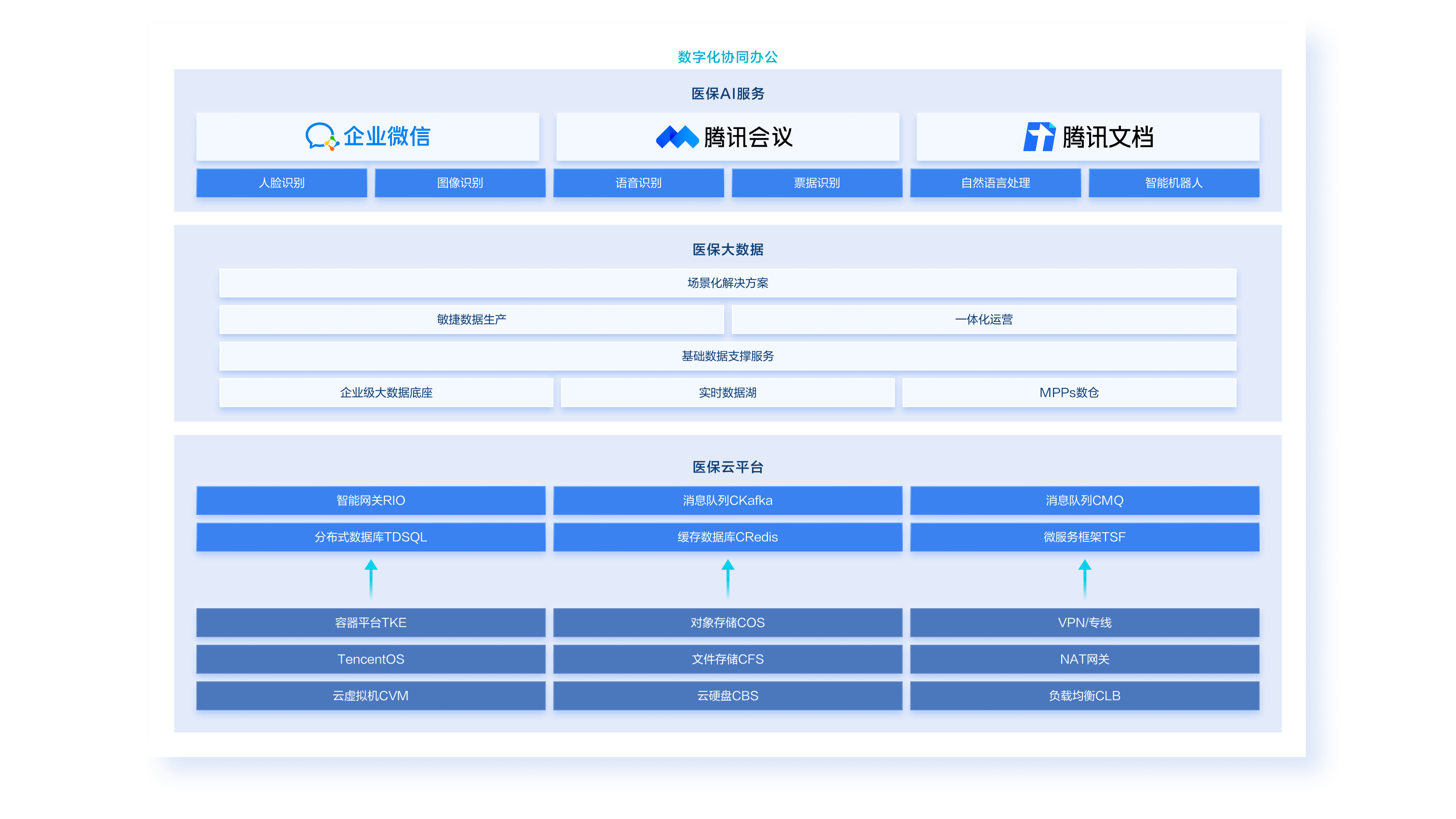Image resolution: width=1456 pixels, height=819 pixels.
Task: Click the MPPs数仓 box
Action: pyautogui.click(x=1068, y=393)
